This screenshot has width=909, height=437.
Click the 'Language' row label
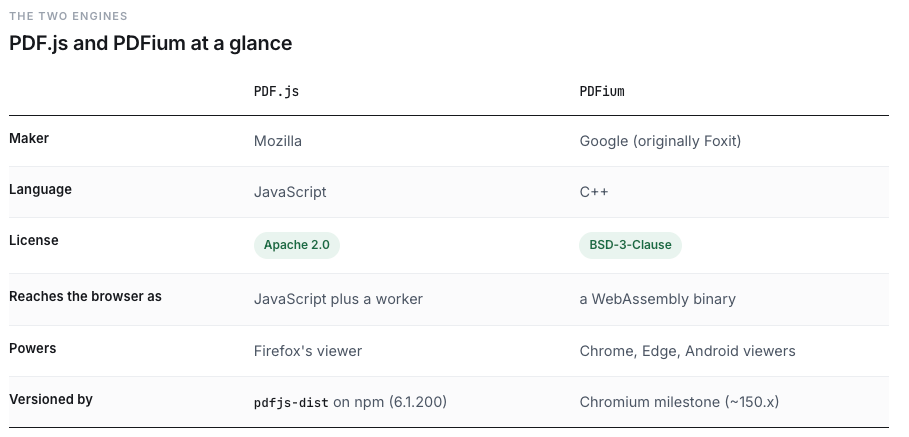(x=41, y=190)
